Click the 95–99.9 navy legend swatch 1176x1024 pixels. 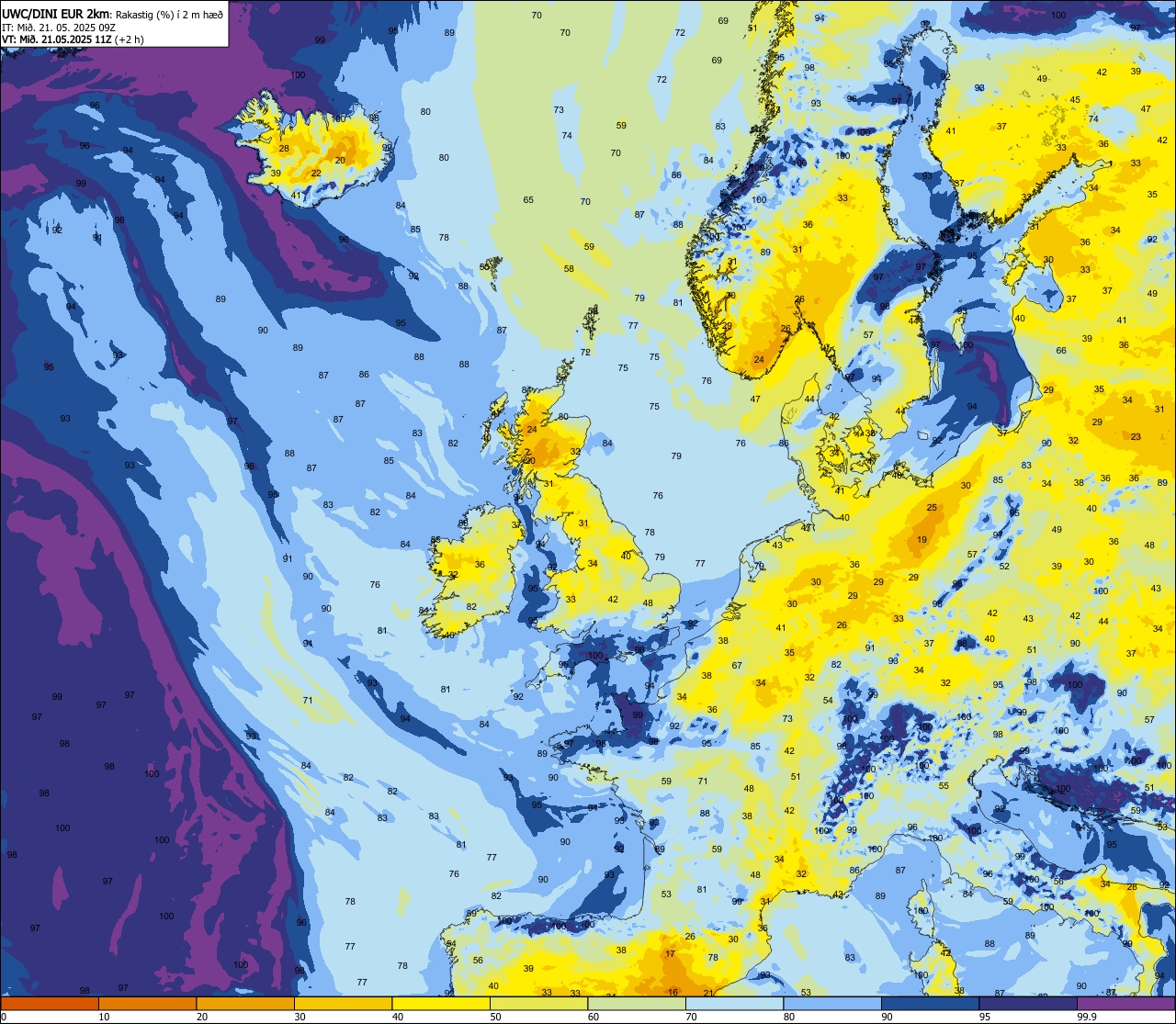[x=1028, y=1004]
